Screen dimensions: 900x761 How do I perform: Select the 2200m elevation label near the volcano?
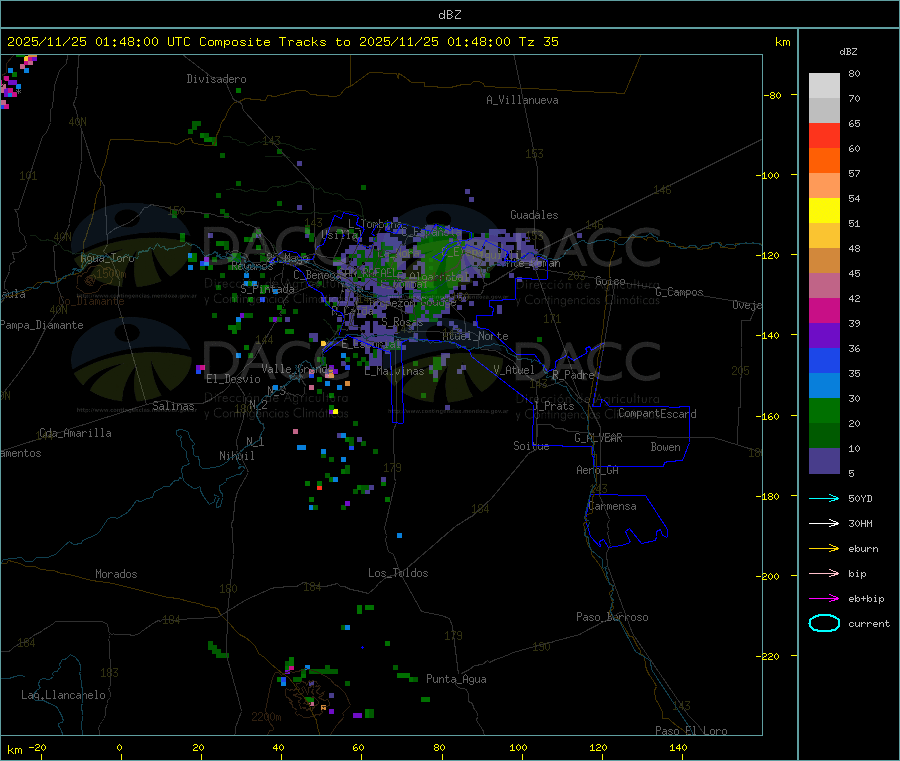[x=266, y=717]
